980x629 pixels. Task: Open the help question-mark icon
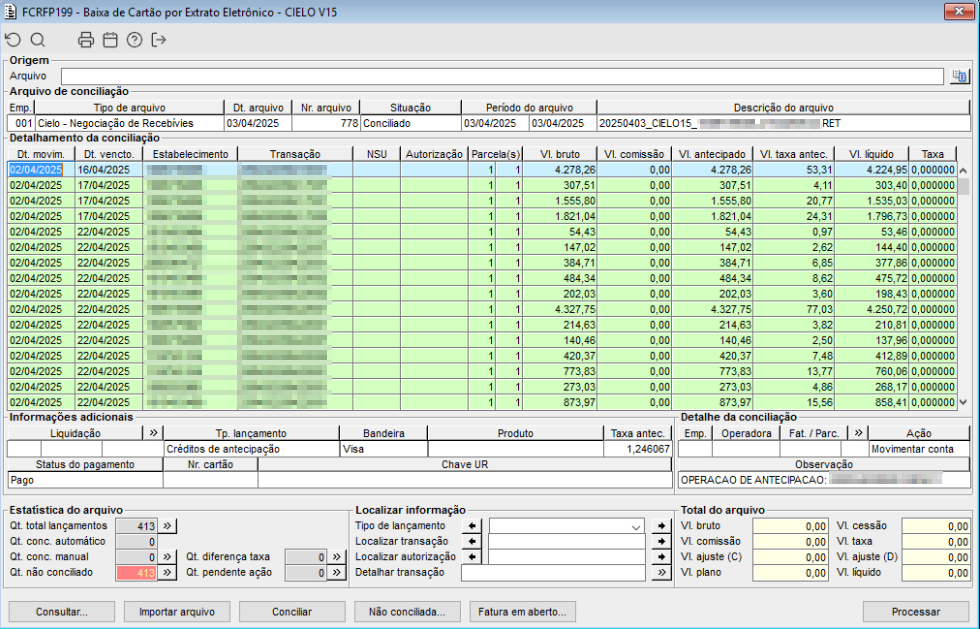[x=134, y=40]
